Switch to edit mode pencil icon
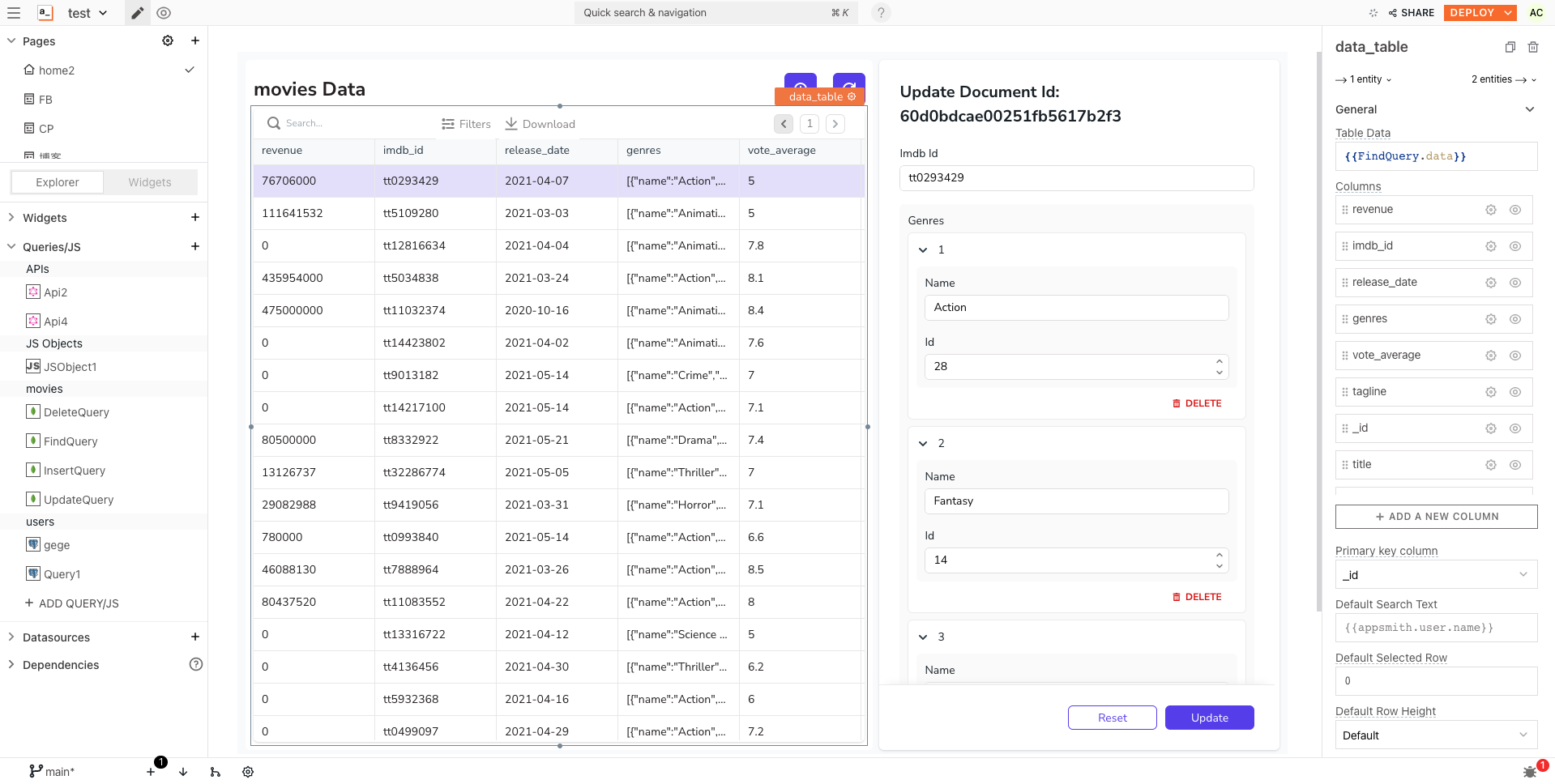This screenshot has width=1555, height=784. 138,13
